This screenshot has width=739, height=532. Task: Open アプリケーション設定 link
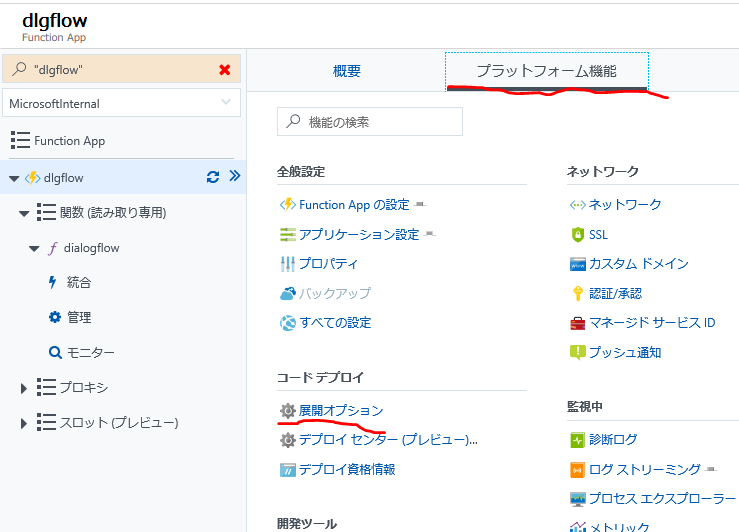(359, 234)
